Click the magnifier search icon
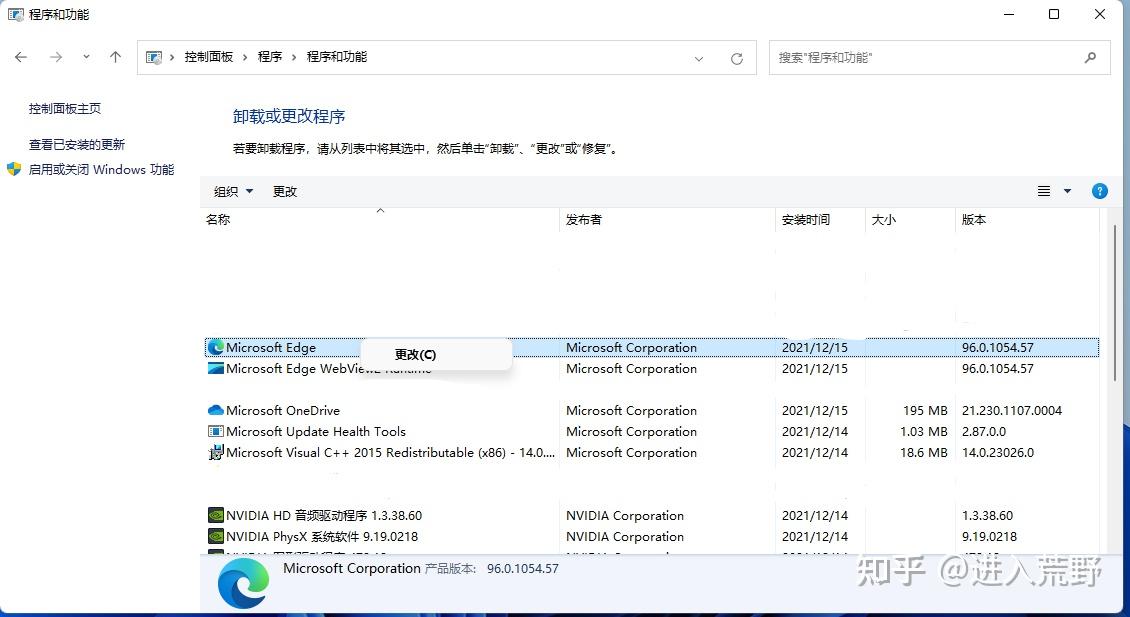The width and height of the screenshot is (1130, 617). tap(1090, 57)
